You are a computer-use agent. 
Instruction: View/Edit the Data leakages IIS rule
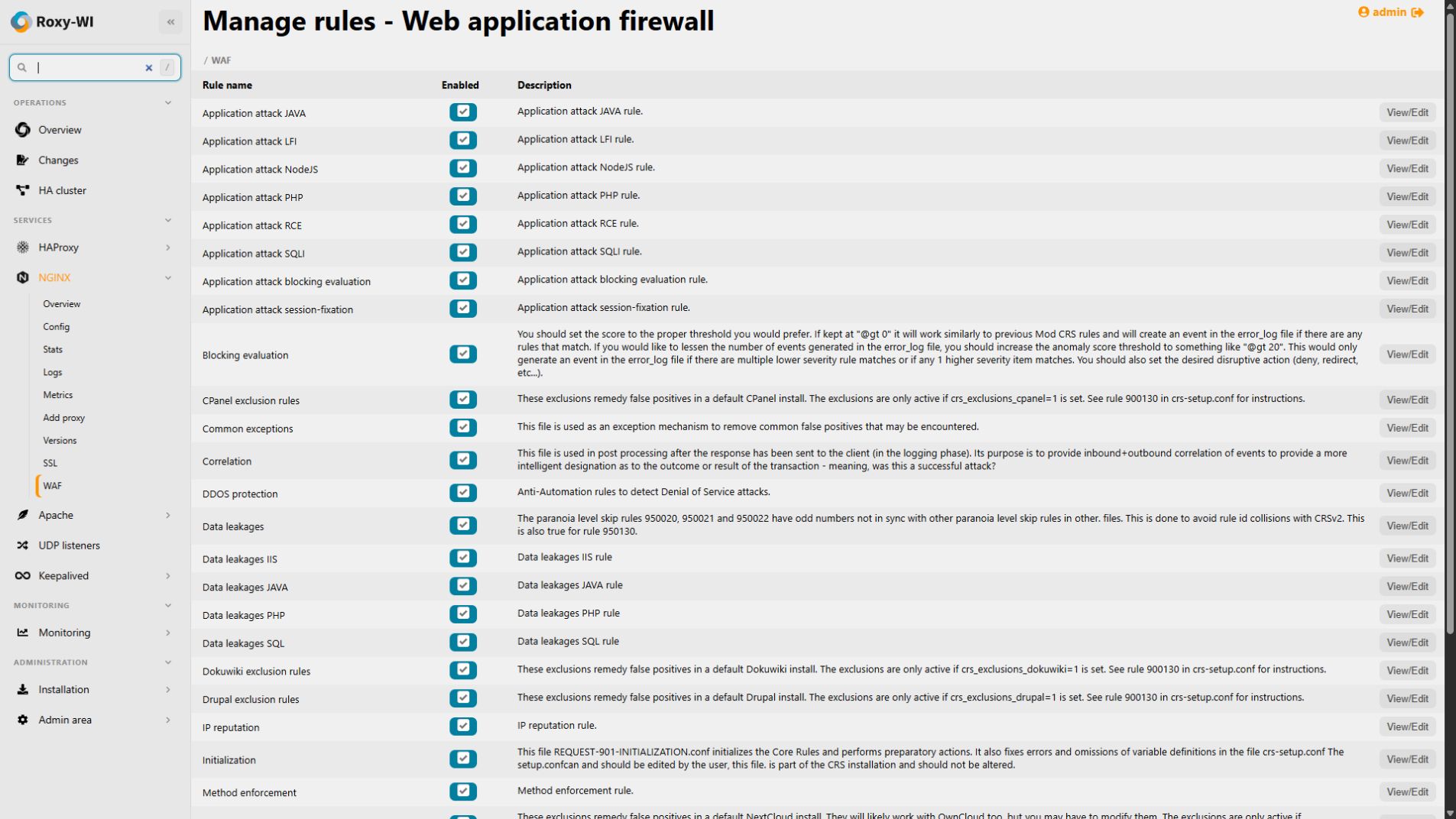[1407, 558]
